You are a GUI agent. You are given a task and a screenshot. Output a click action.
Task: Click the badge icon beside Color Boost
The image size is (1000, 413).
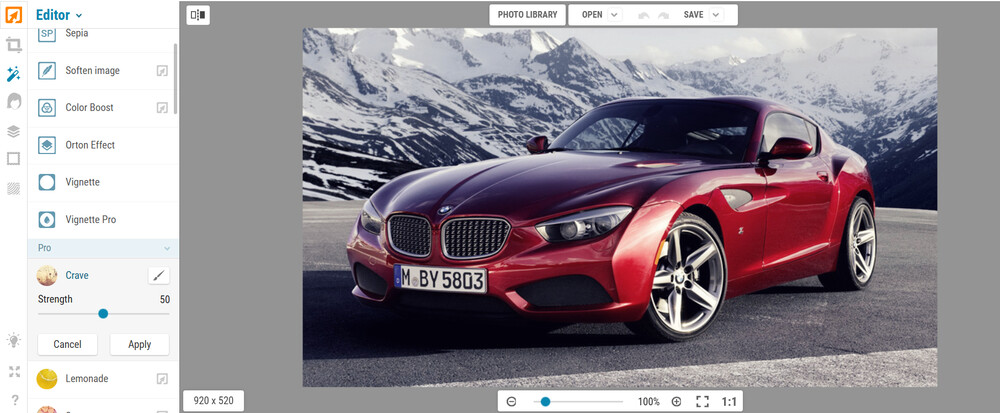pos(162,108)
